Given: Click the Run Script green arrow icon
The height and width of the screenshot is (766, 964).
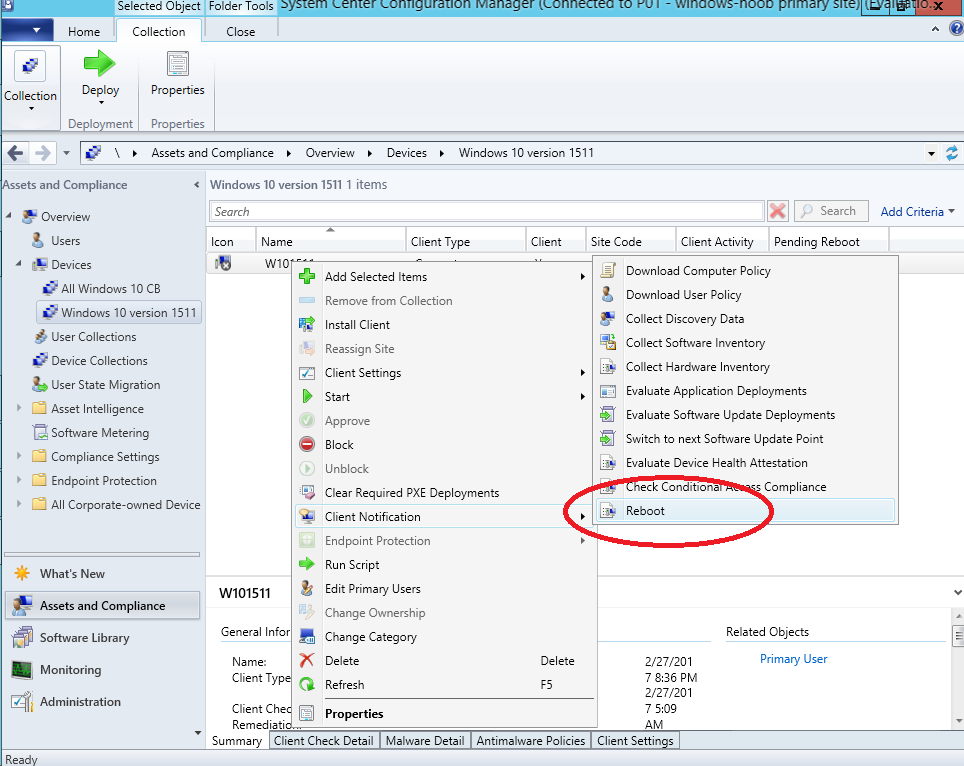Looking at the screenshot, I should click(307, 564).
